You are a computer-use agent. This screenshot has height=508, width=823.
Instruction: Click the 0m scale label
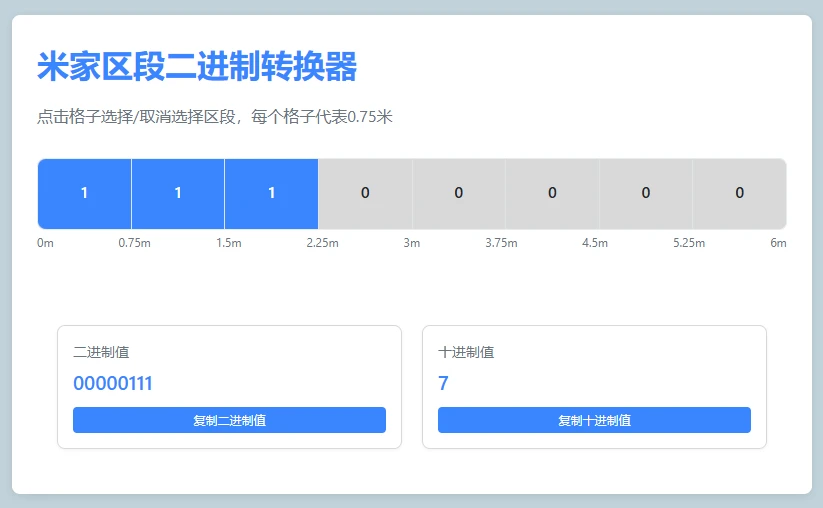pos(45,243)
